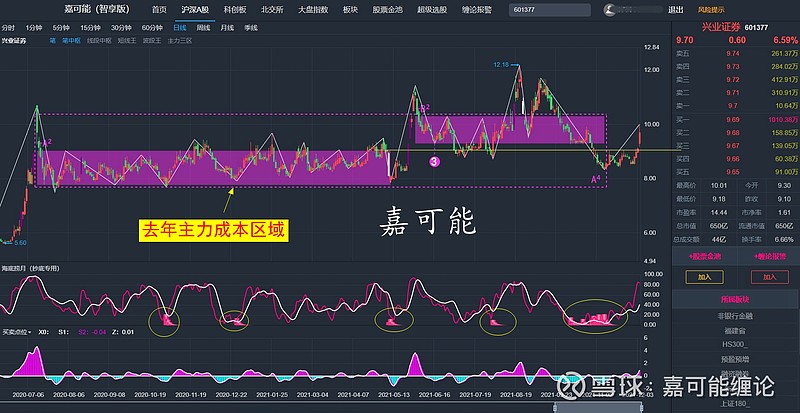This screenshot has width=800, height=413.
Task: Click the 2020-07-06 date on time axis
Action: point(27,395)
